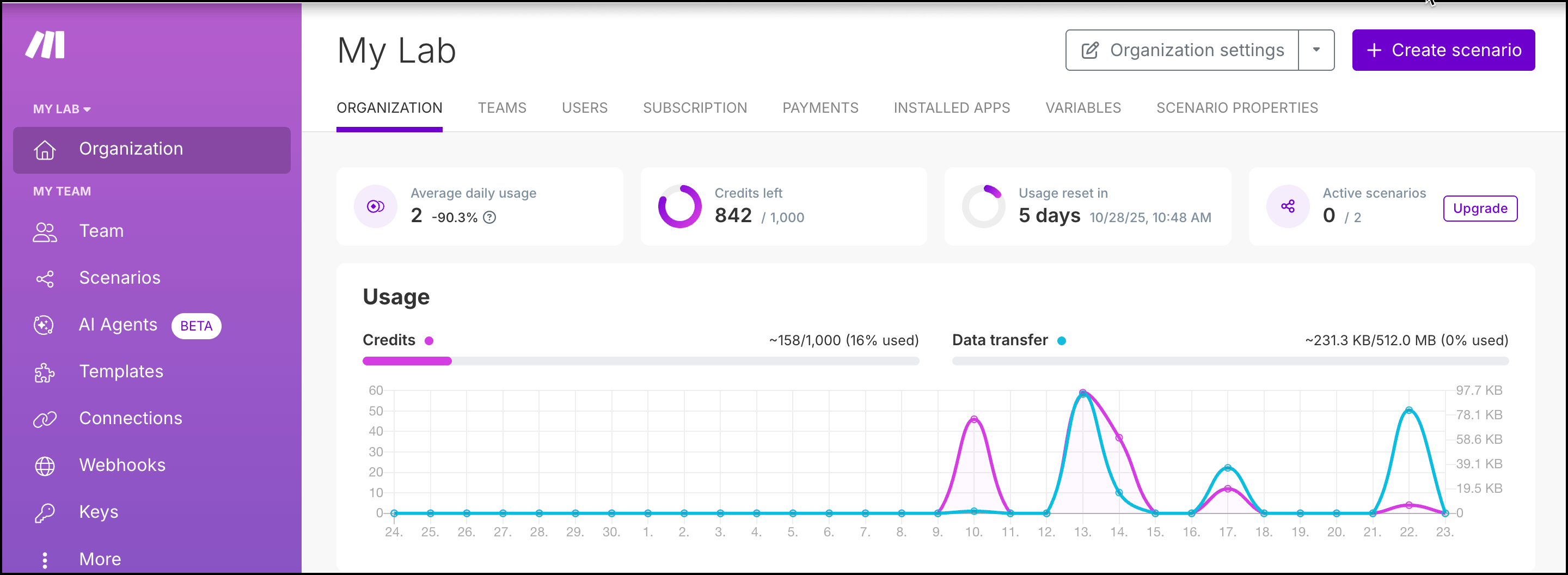Click the Credits legend pink dot
The width and height of the screenshot is (1568, 575).
[429, 341]
